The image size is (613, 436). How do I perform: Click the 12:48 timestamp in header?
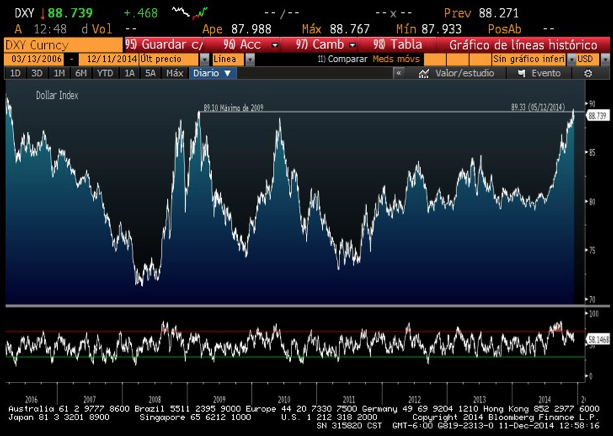click(x=50, y=29)
